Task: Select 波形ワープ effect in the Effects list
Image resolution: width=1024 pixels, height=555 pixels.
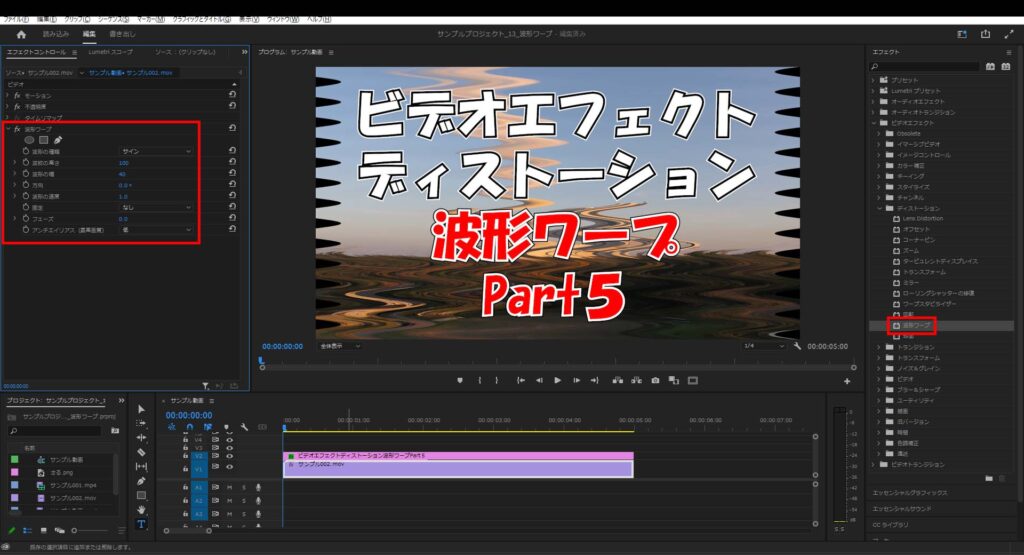Action: [x=916, y=325]
